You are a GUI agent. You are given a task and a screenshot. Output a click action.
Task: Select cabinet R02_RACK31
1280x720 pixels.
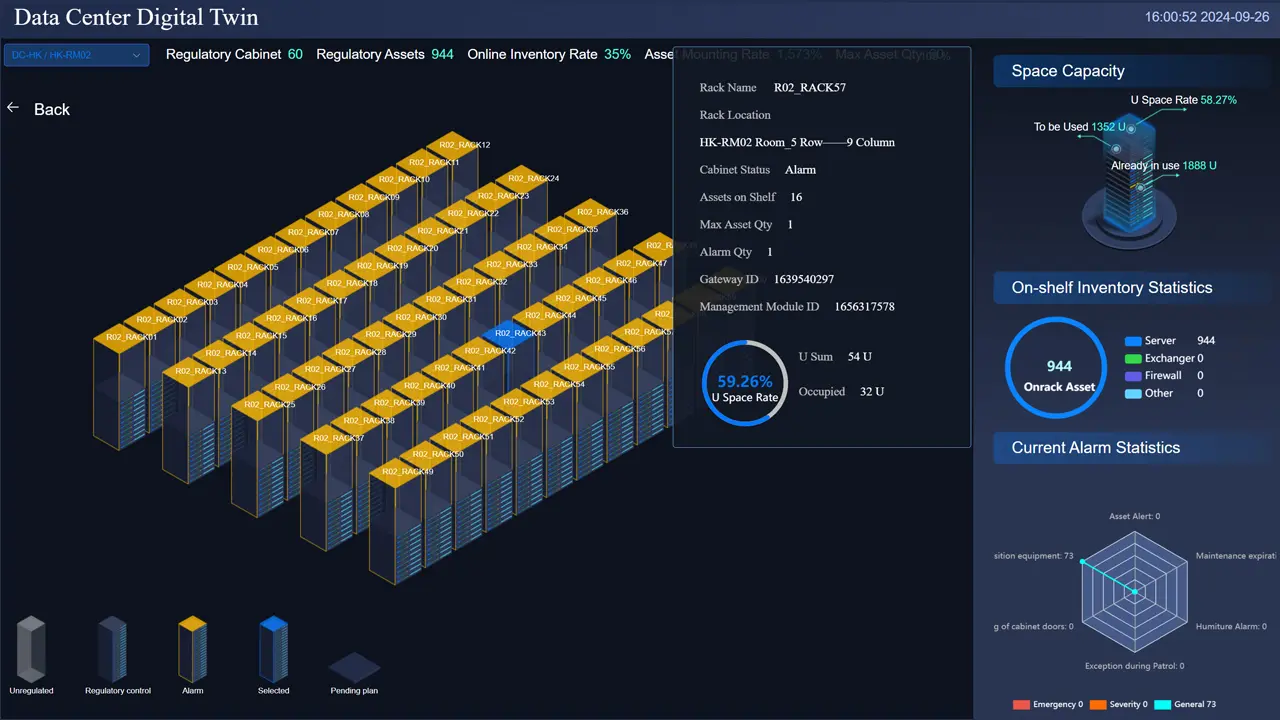pyautogui.click(x=450, y=299)
